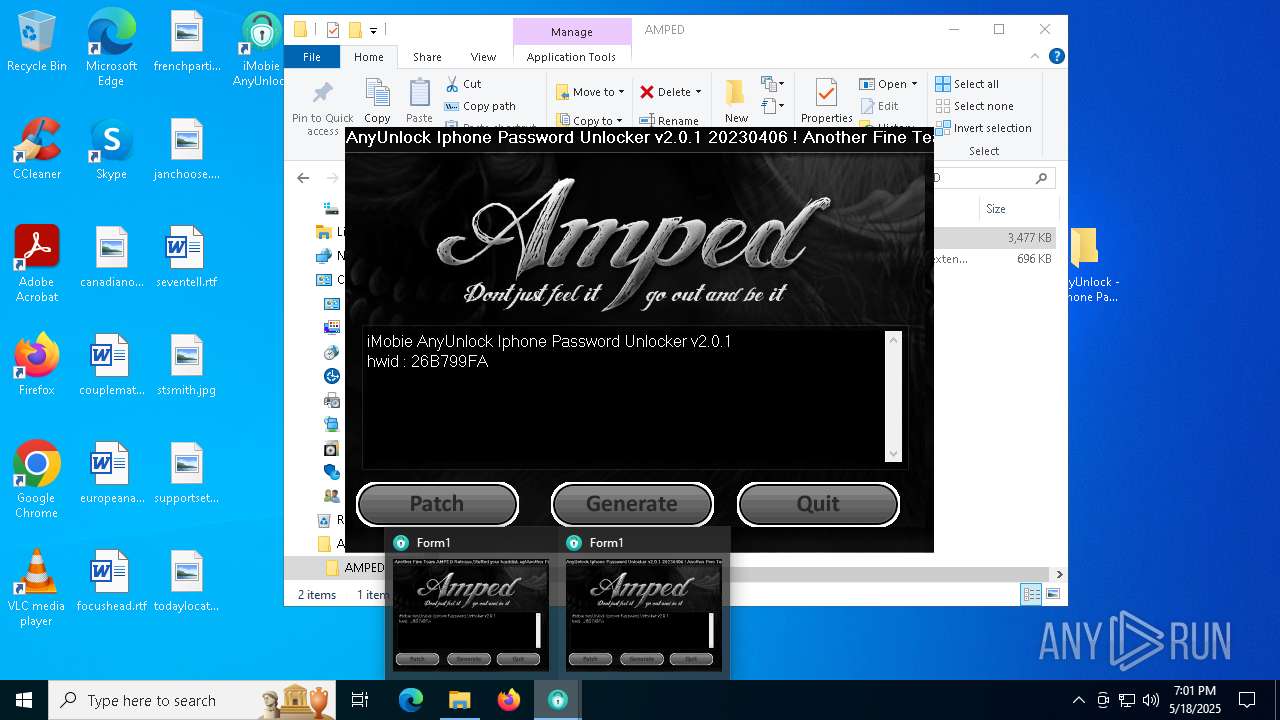This screenshot has width=1280, height=720.
Task: Open Firefox taskbar icon
Action: pyautogui.click(x=509, y=700)
